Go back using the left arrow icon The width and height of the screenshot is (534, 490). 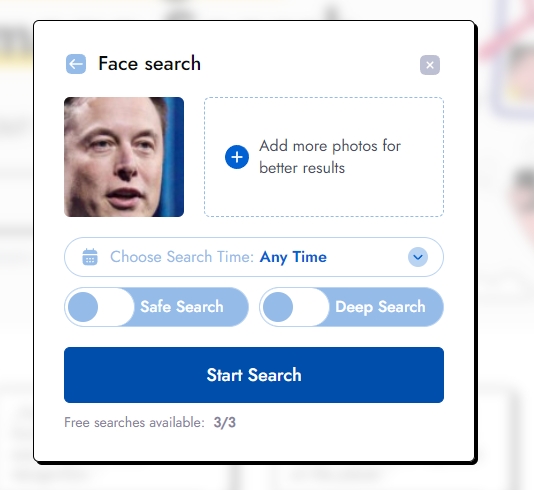pos(76,64)
